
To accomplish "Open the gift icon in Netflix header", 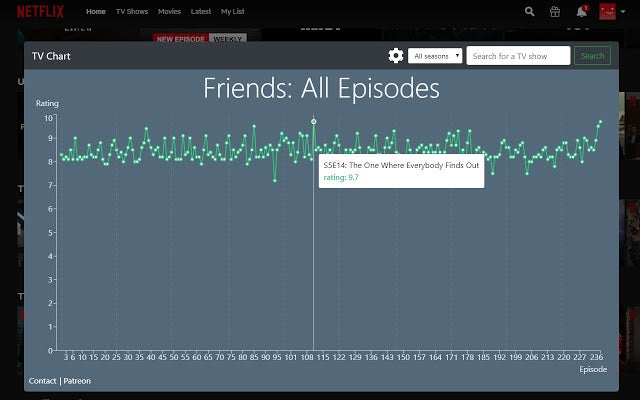I will (x=555, y=11).
